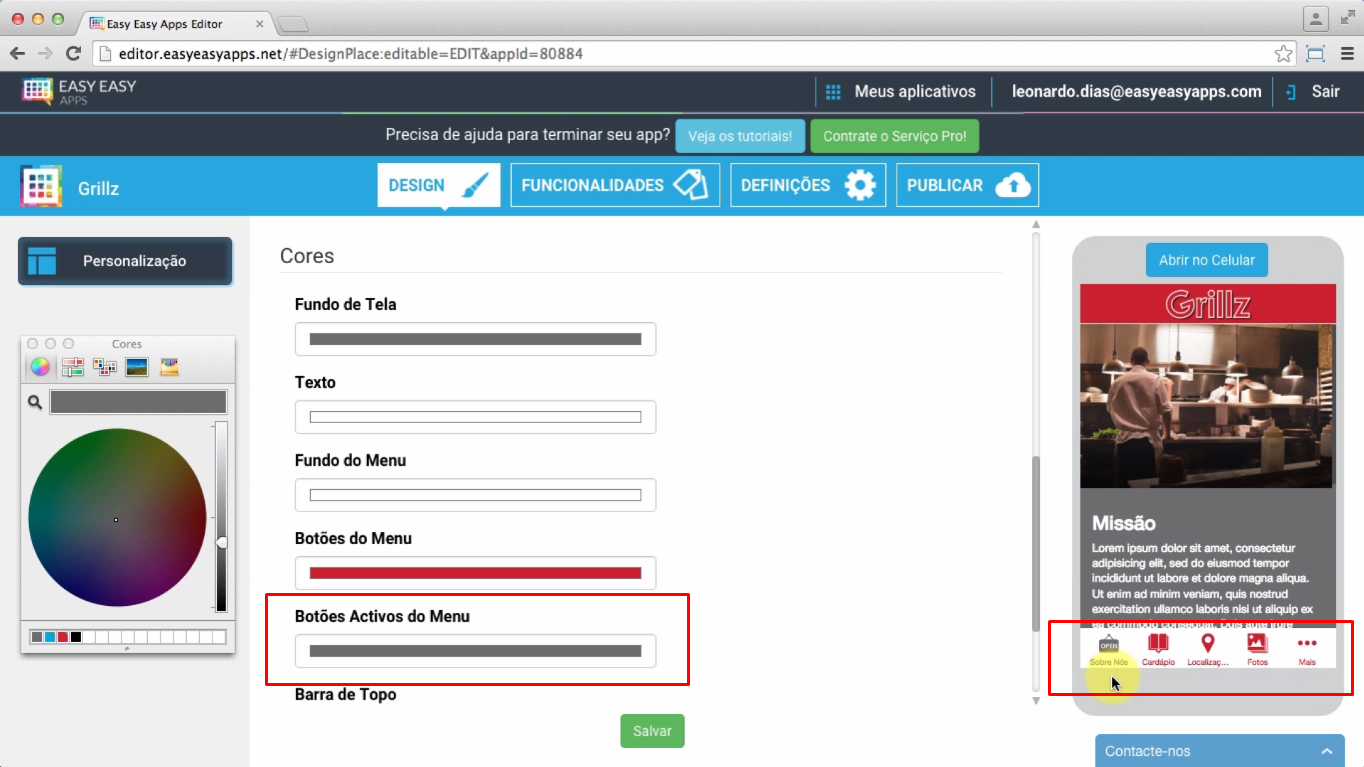Tap the Fotos icon in phone preview
The width and height of the screenshot is (1364, 767).
click(1257, 643)
